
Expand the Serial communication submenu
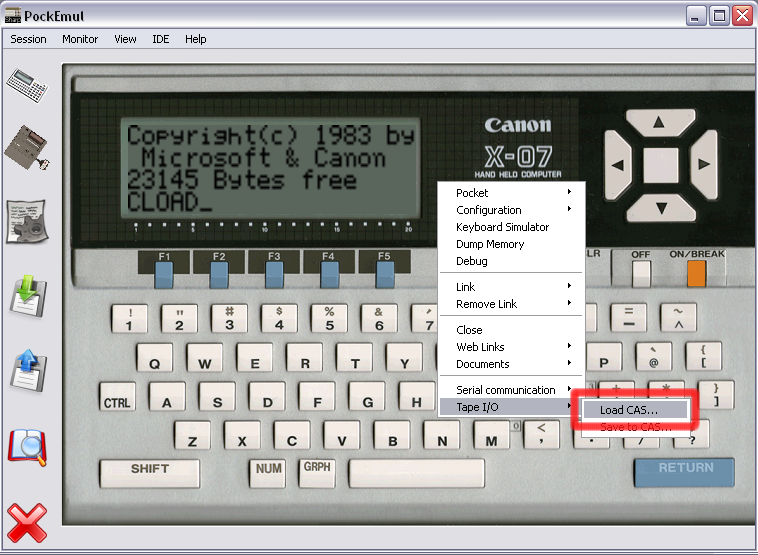[x=511, y=390]
